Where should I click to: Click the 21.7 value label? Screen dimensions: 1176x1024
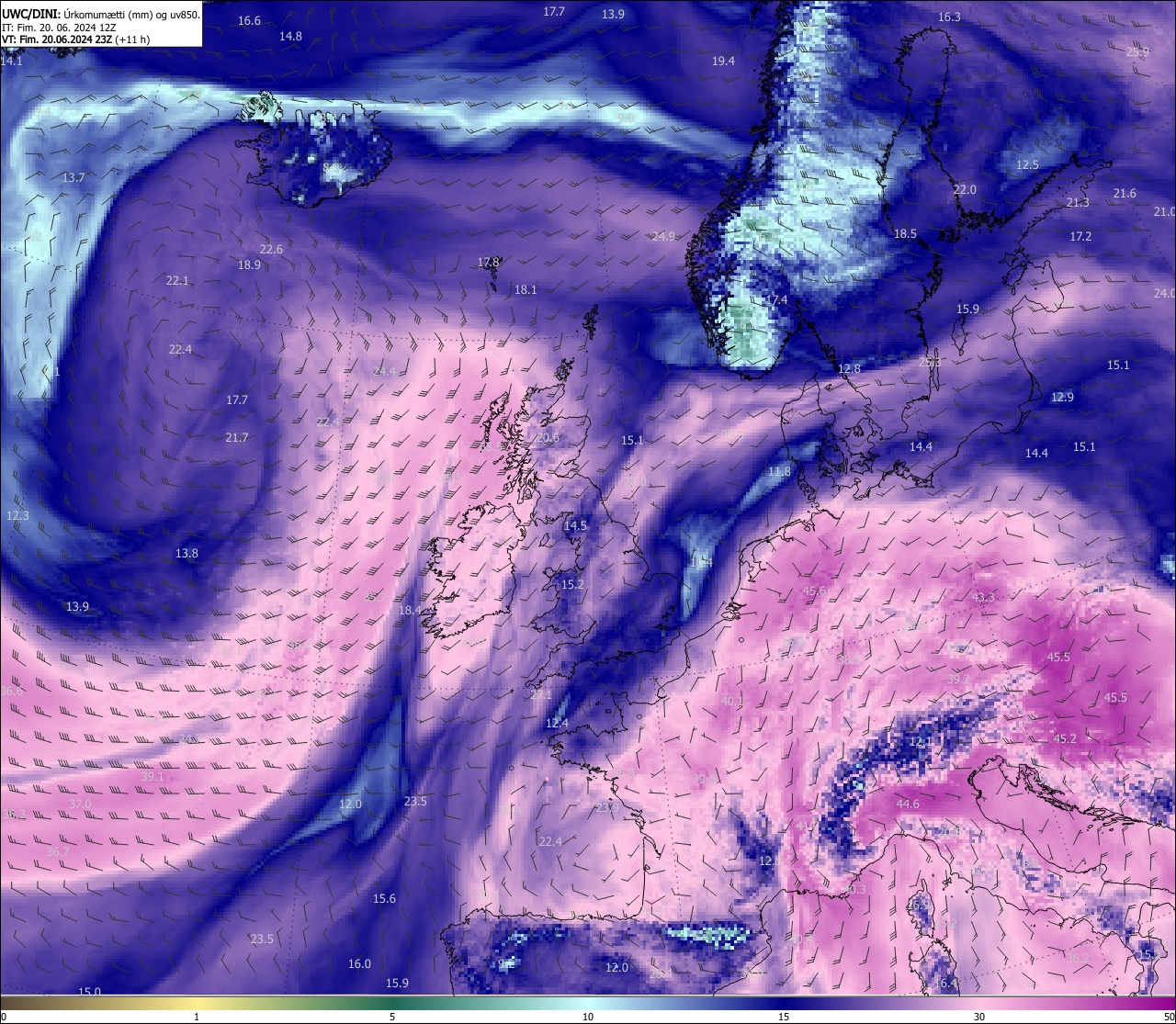coord(237,437)
